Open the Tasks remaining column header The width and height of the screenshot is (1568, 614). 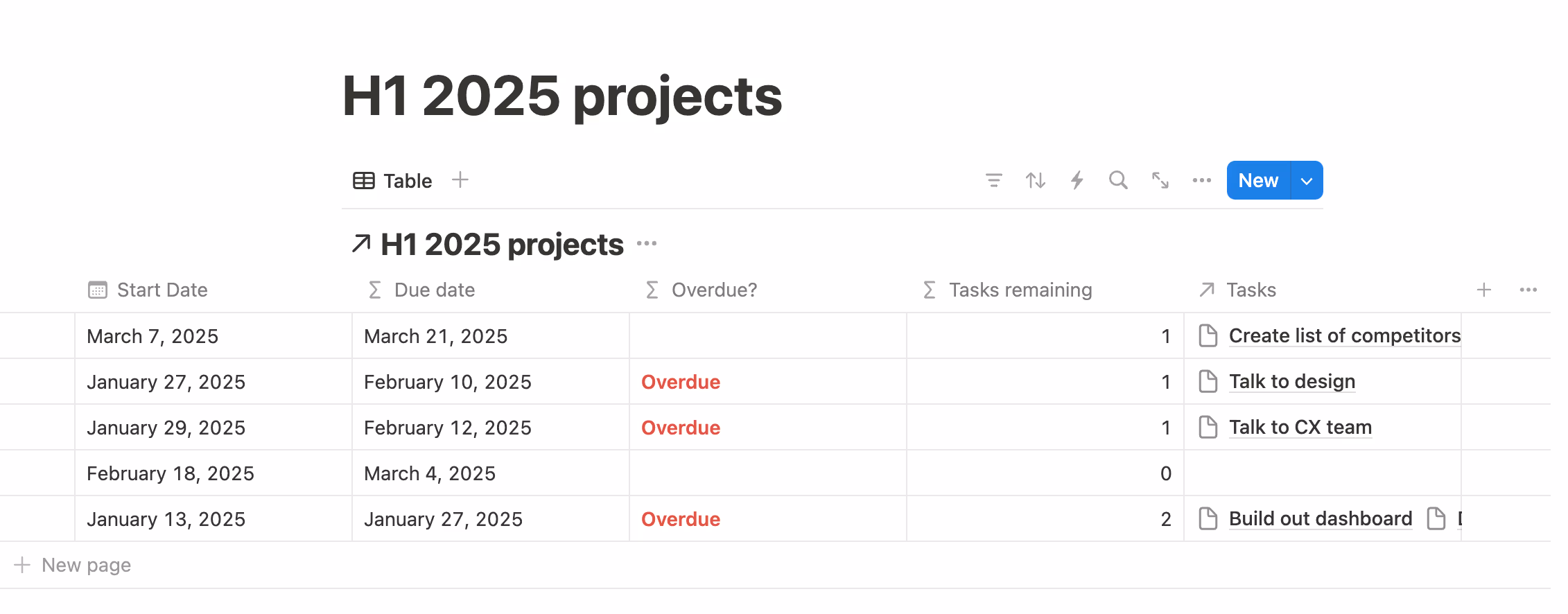pos(1020,290)
